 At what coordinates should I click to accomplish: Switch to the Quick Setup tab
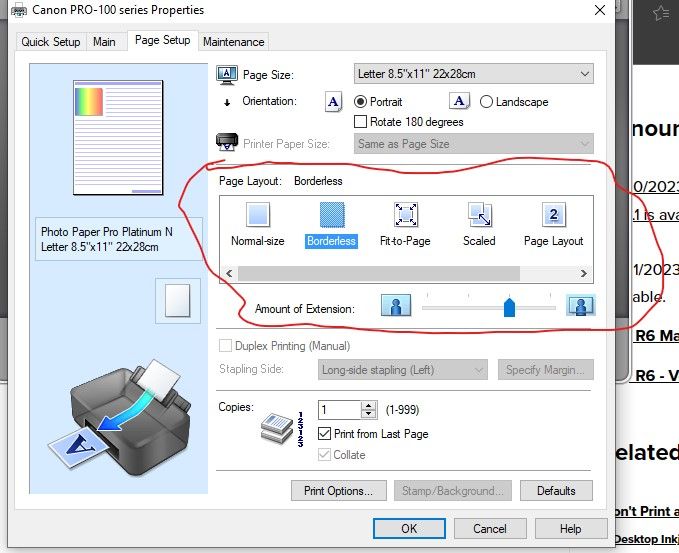pyautogui.click(x=51, y=42)
